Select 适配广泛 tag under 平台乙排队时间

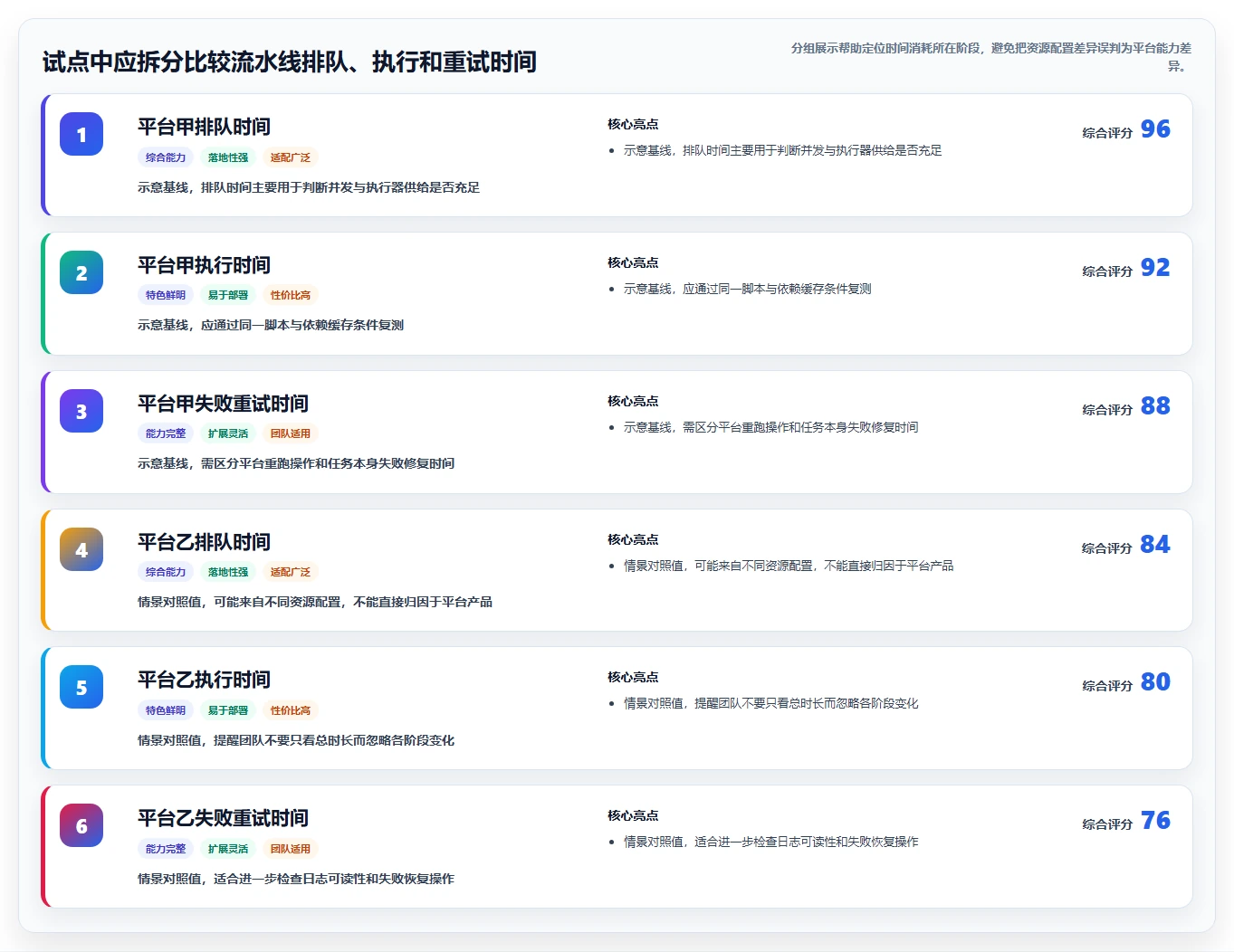click(x=291, y=572)
